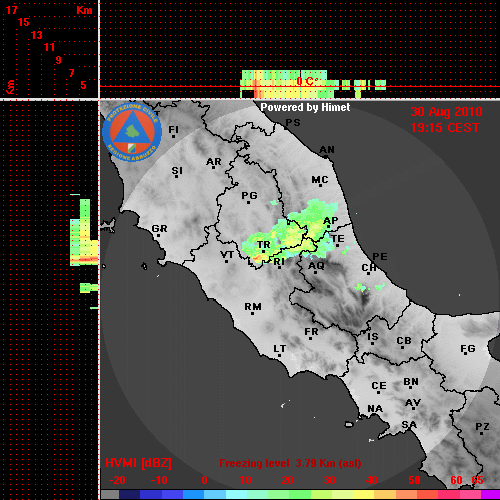Click the FR city label
This screenshot has width=500, height=500.
311,332
